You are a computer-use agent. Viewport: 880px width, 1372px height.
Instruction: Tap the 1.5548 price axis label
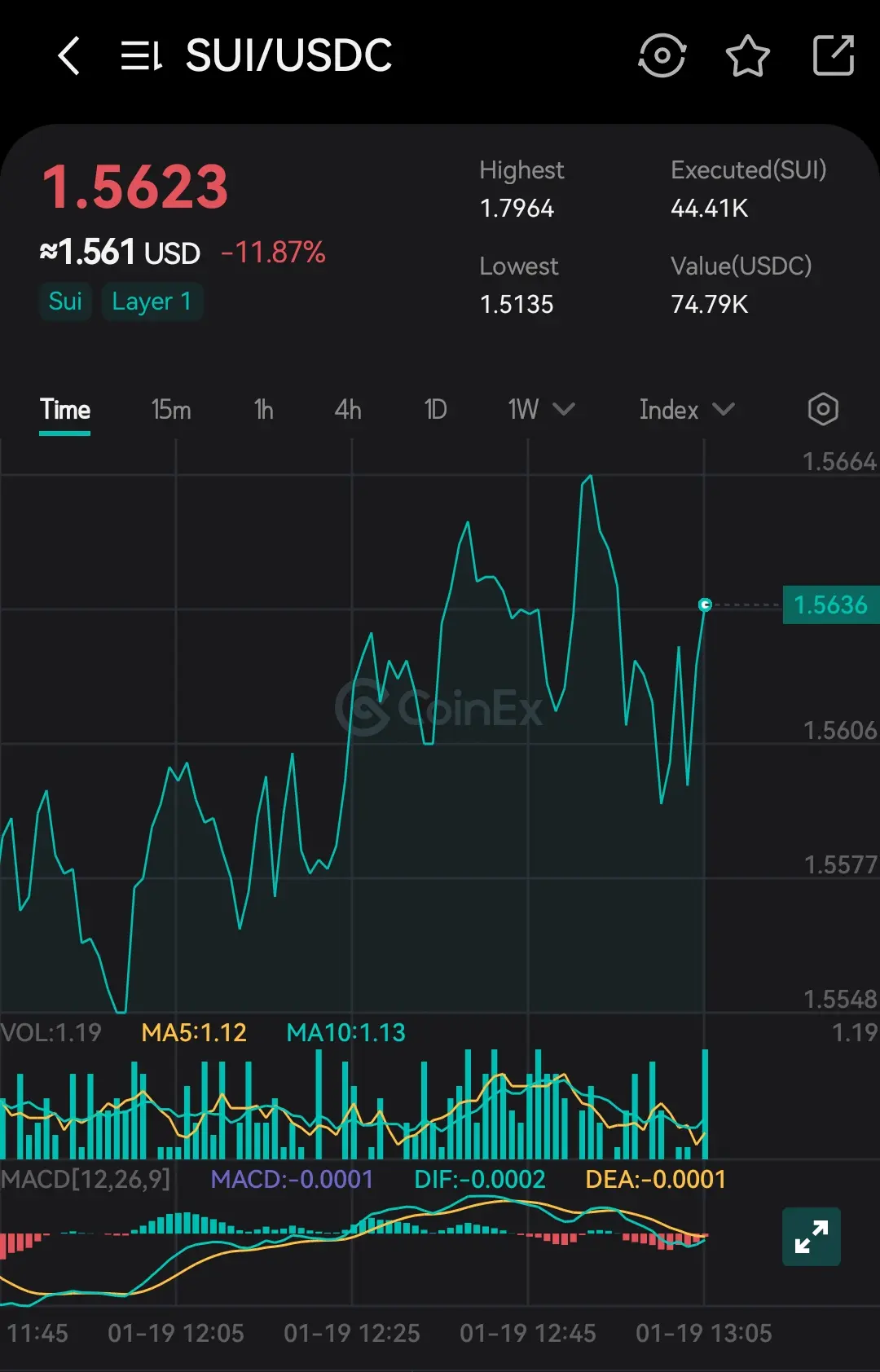tap(839, 999)
